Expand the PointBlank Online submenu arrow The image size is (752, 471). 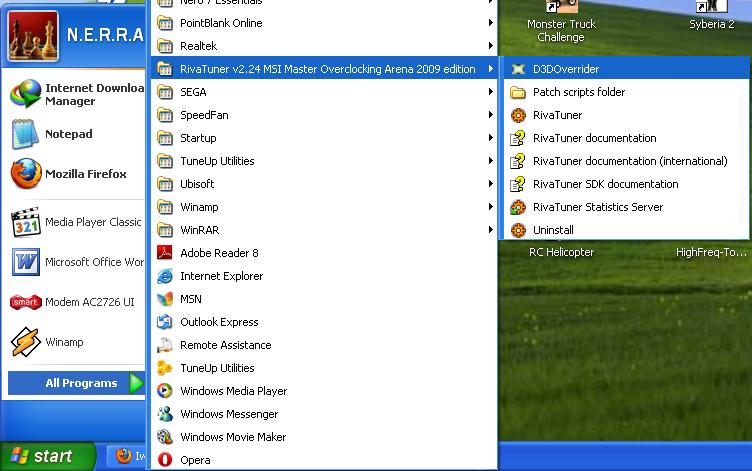[491, 23]
